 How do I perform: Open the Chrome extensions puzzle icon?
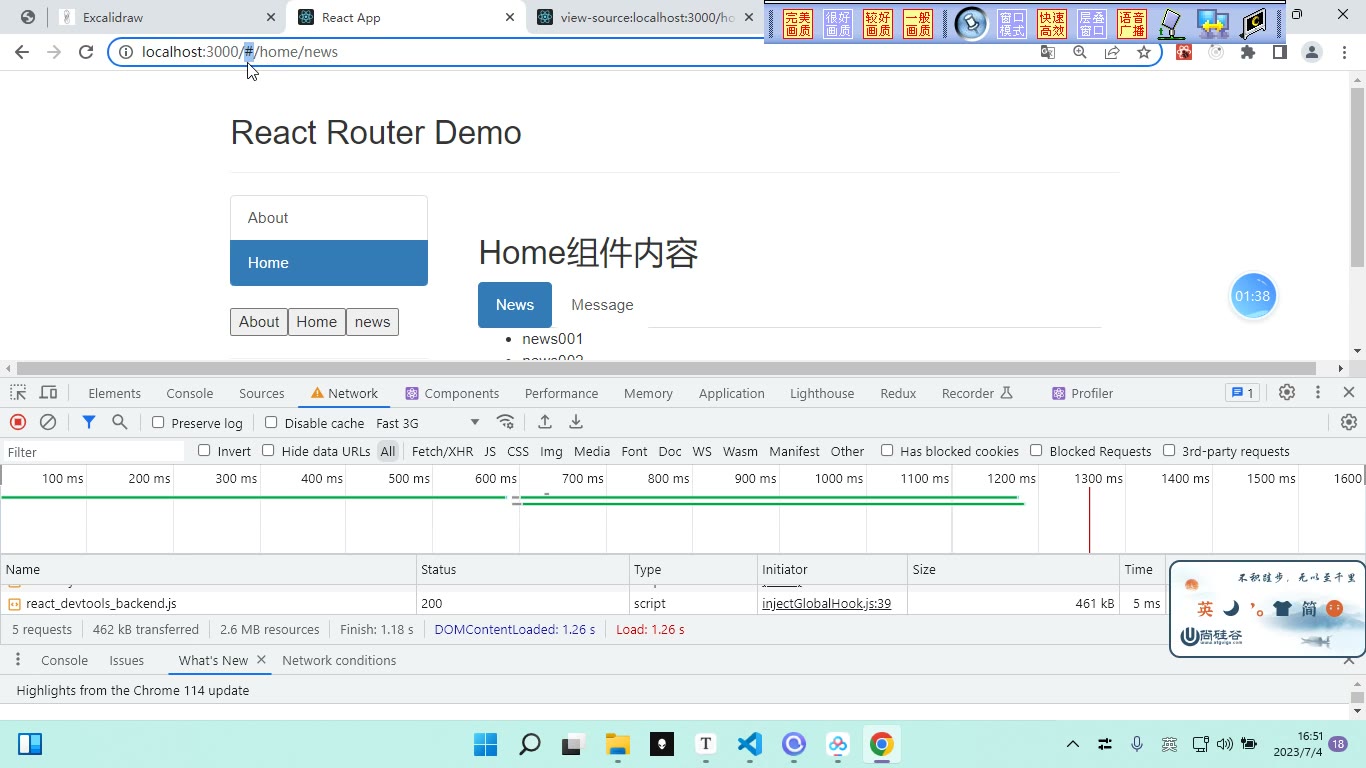click(1248, 52)
